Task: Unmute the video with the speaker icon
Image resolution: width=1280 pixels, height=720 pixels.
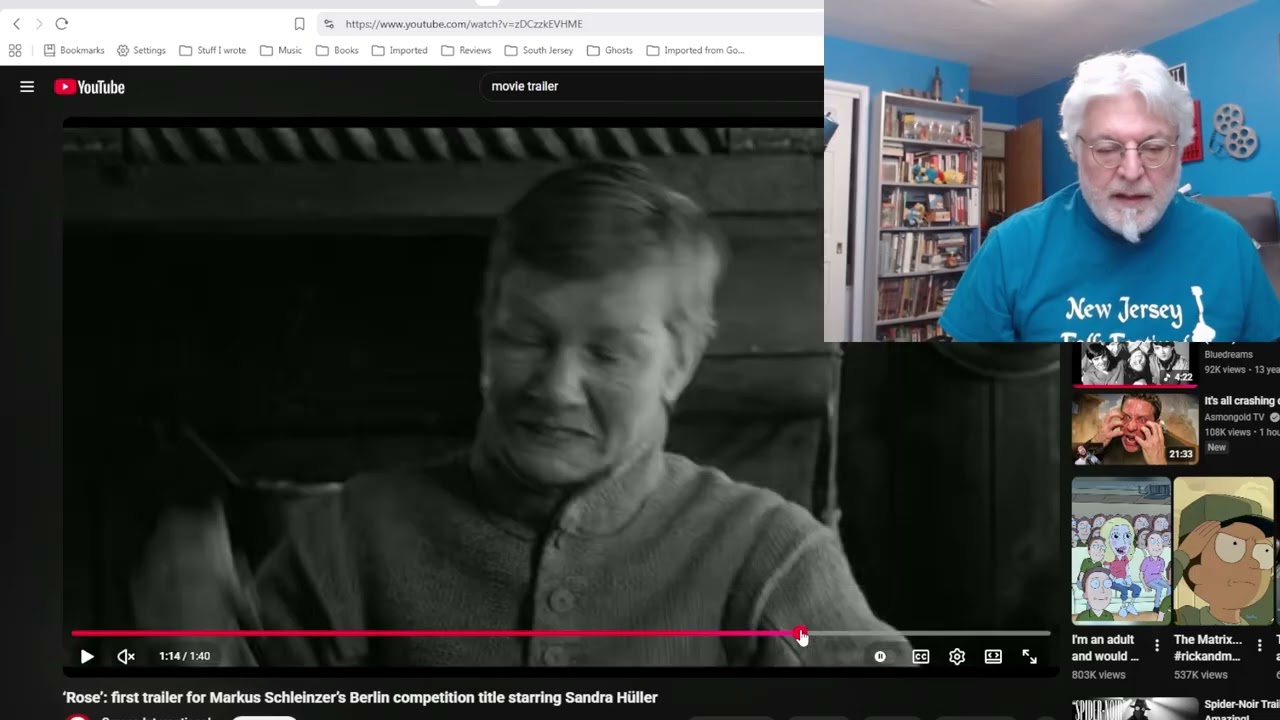Action: coord(126,656)
